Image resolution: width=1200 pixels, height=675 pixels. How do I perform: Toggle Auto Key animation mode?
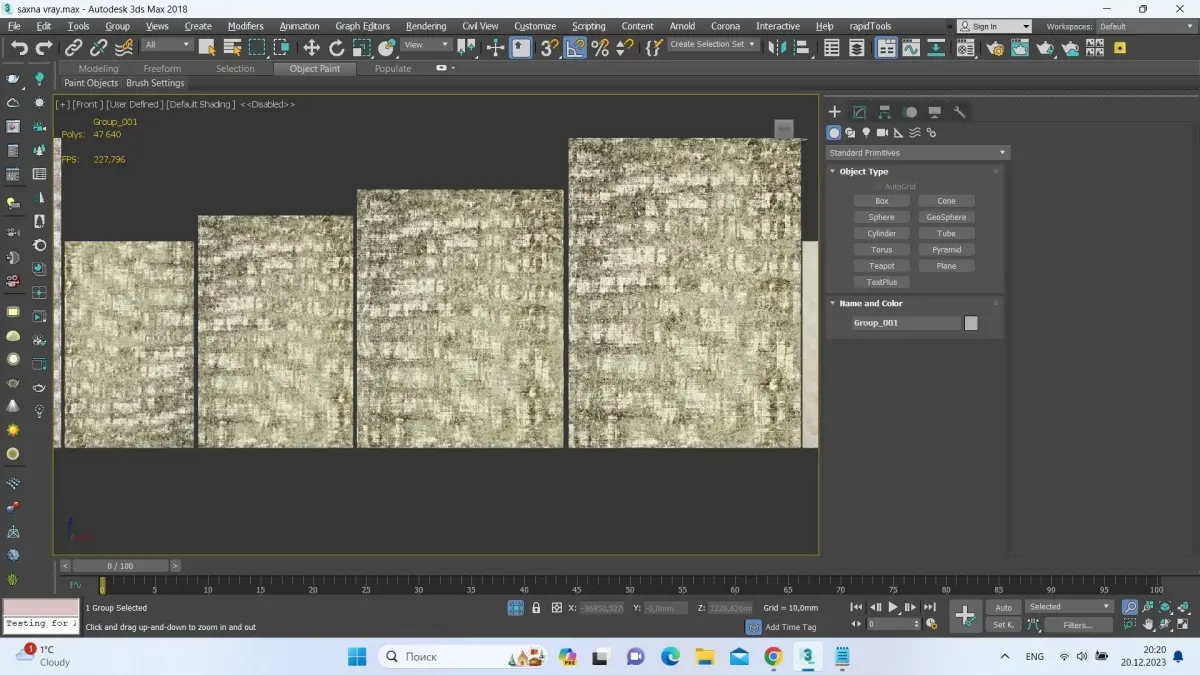tap(1003, 607)
